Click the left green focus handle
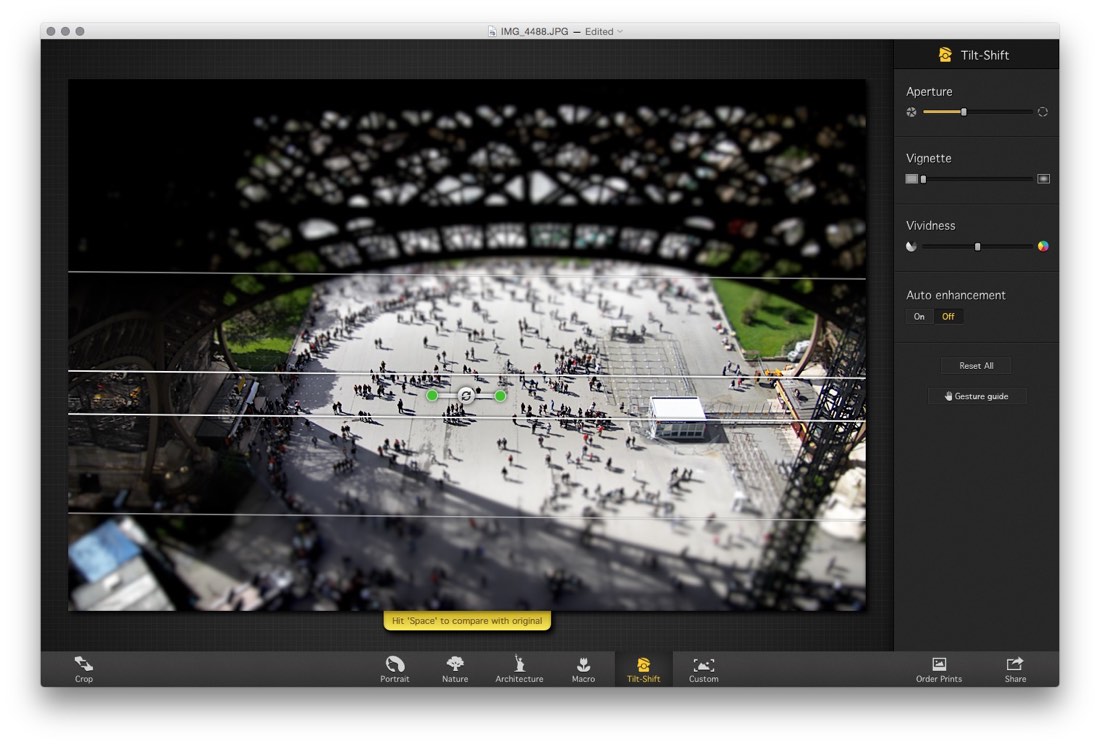 432,396
